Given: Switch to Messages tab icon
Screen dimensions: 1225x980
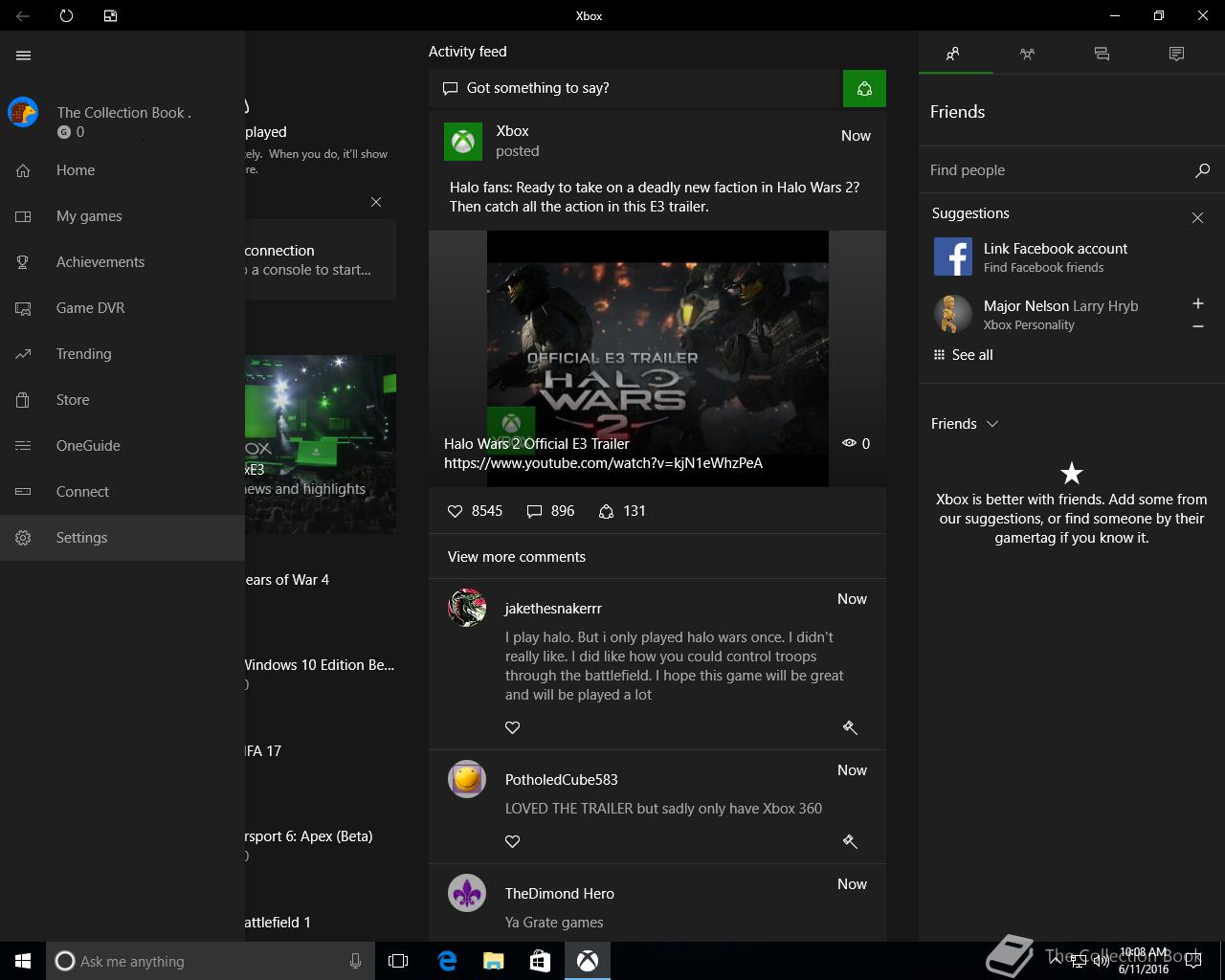Looking at the screenshot, I should click(1102, 54).
